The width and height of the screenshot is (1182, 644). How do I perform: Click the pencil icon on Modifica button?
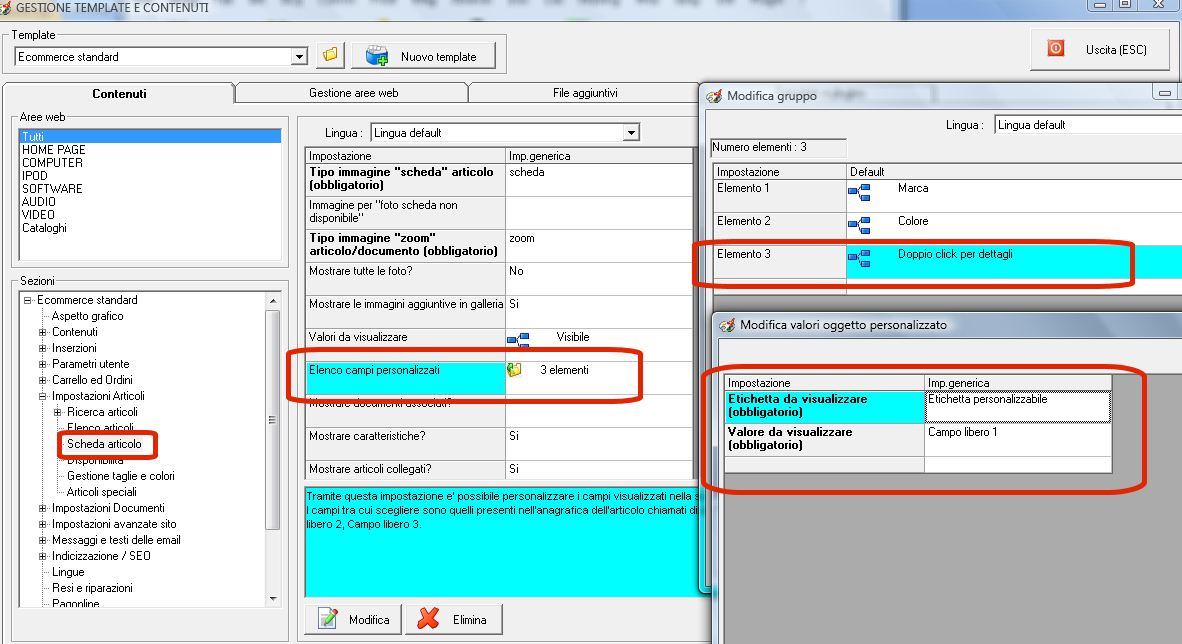pyautogui.click(x=327, y=618)
